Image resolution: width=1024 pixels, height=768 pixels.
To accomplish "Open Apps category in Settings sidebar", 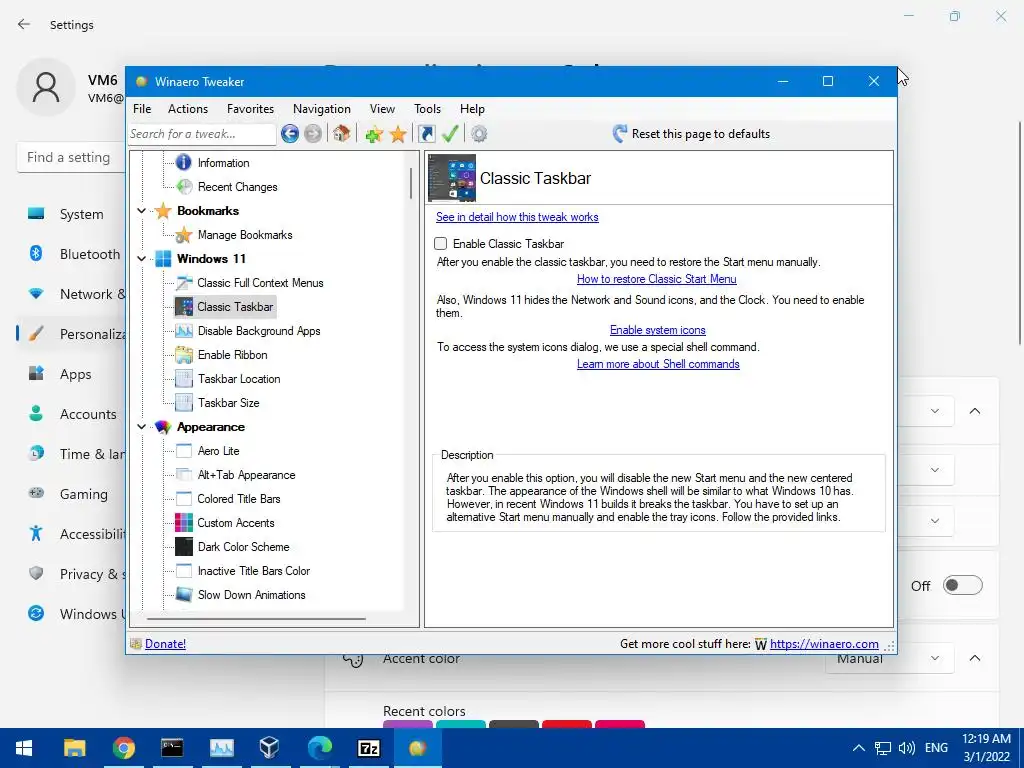I will (60, 374).
